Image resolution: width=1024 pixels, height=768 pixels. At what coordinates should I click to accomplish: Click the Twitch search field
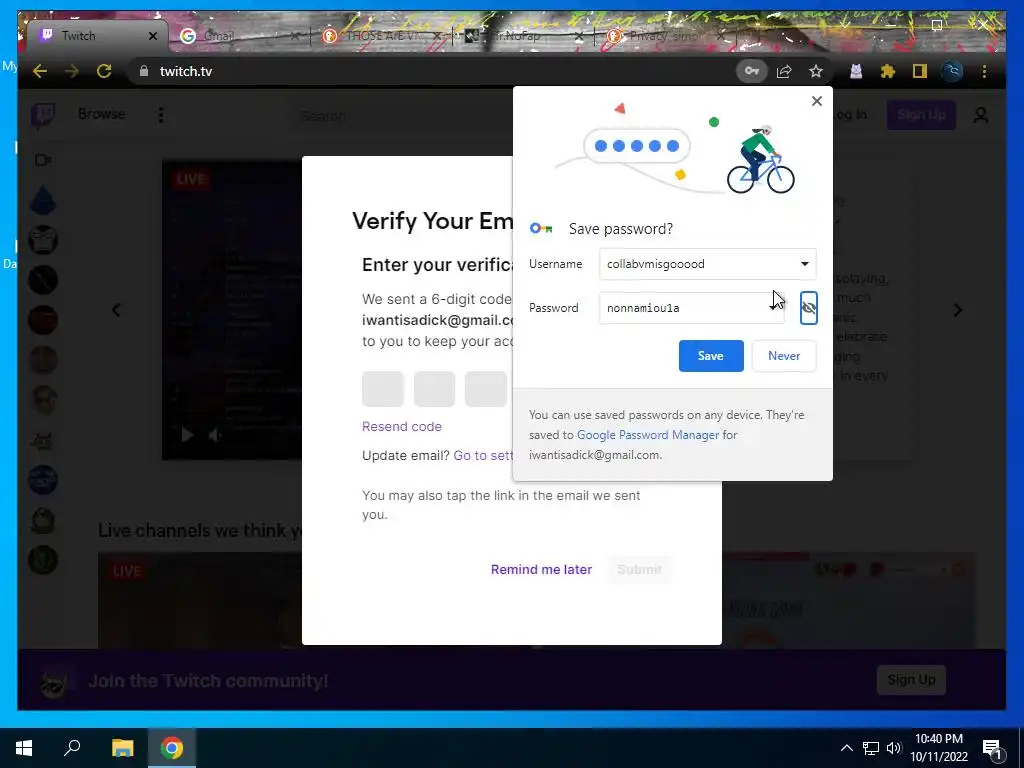tap(402, 116)
